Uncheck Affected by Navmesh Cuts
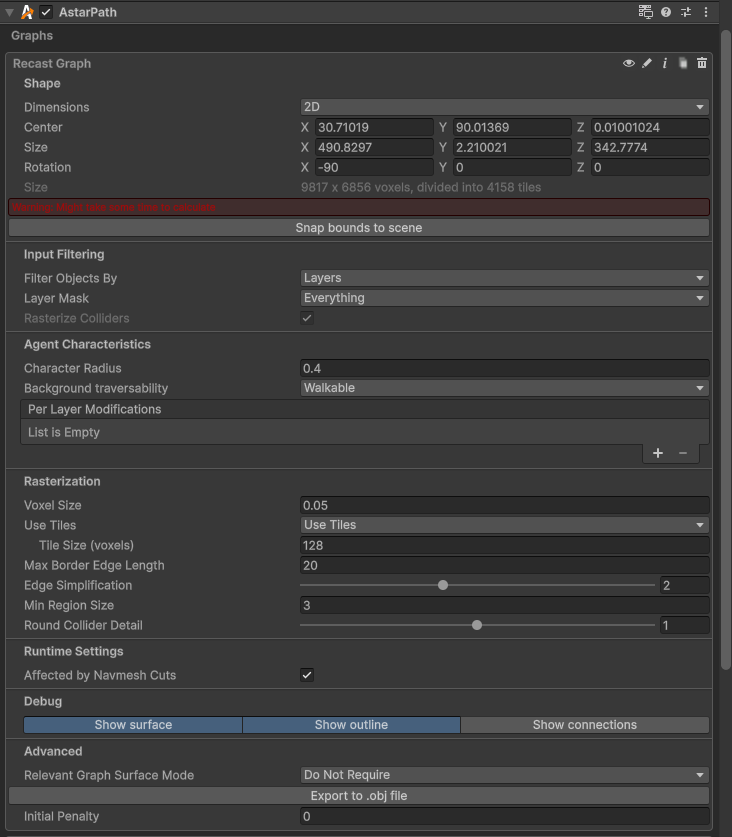The height and width of the screenshot is (837, 732). click(307, 675)
